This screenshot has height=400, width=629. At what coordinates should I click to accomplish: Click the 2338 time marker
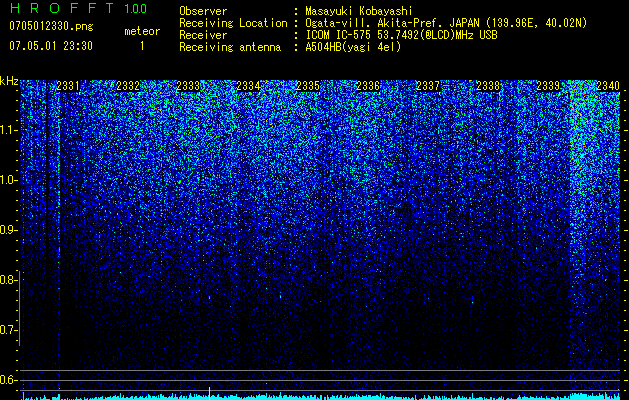click(x=488, y=86)
